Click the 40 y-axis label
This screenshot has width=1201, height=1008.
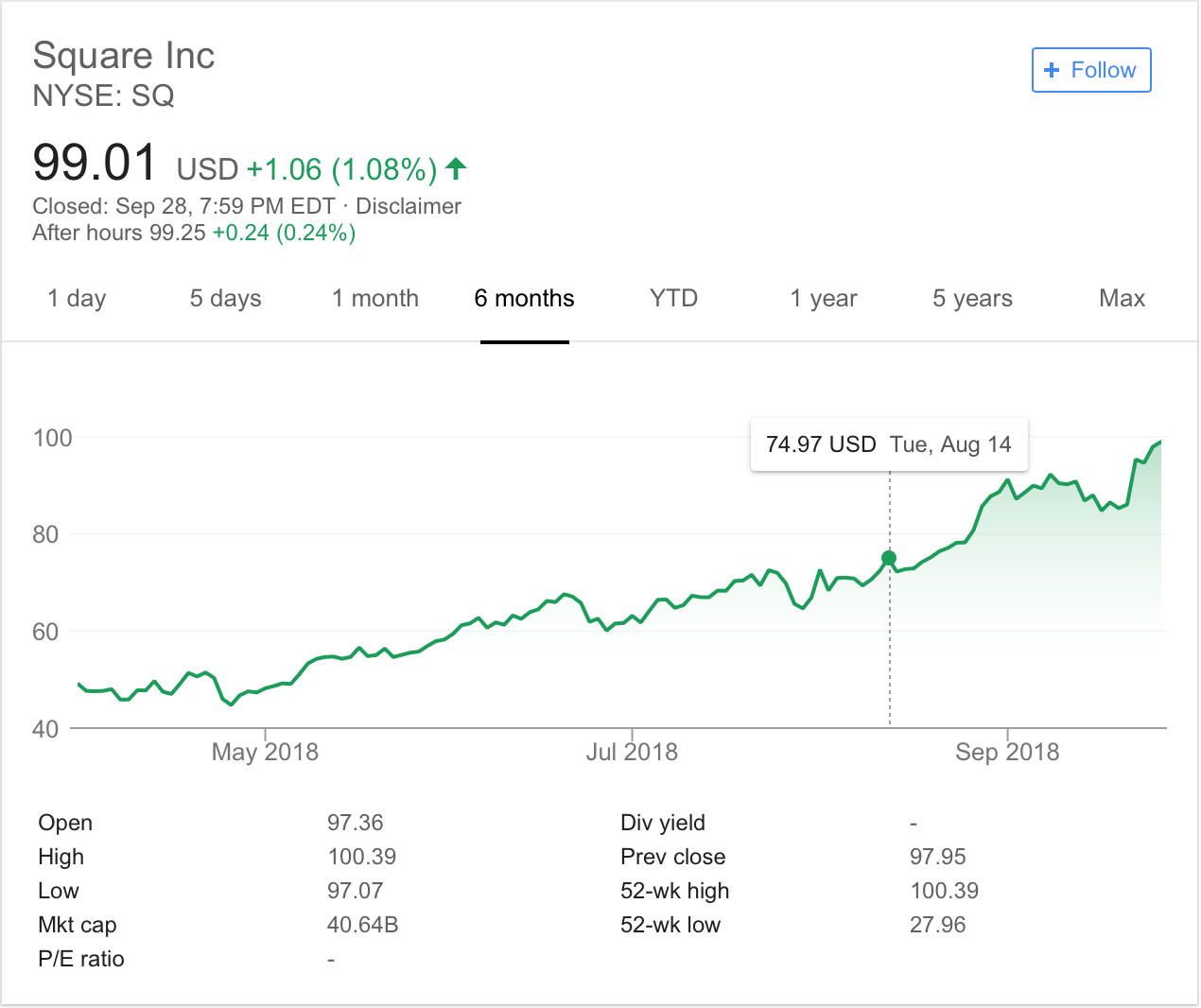[45, 729]
